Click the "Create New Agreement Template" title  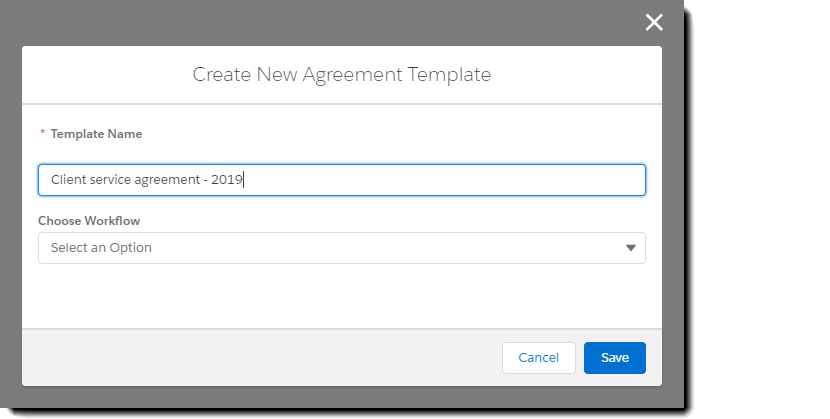pyautogui.click(x=341, y=74)
